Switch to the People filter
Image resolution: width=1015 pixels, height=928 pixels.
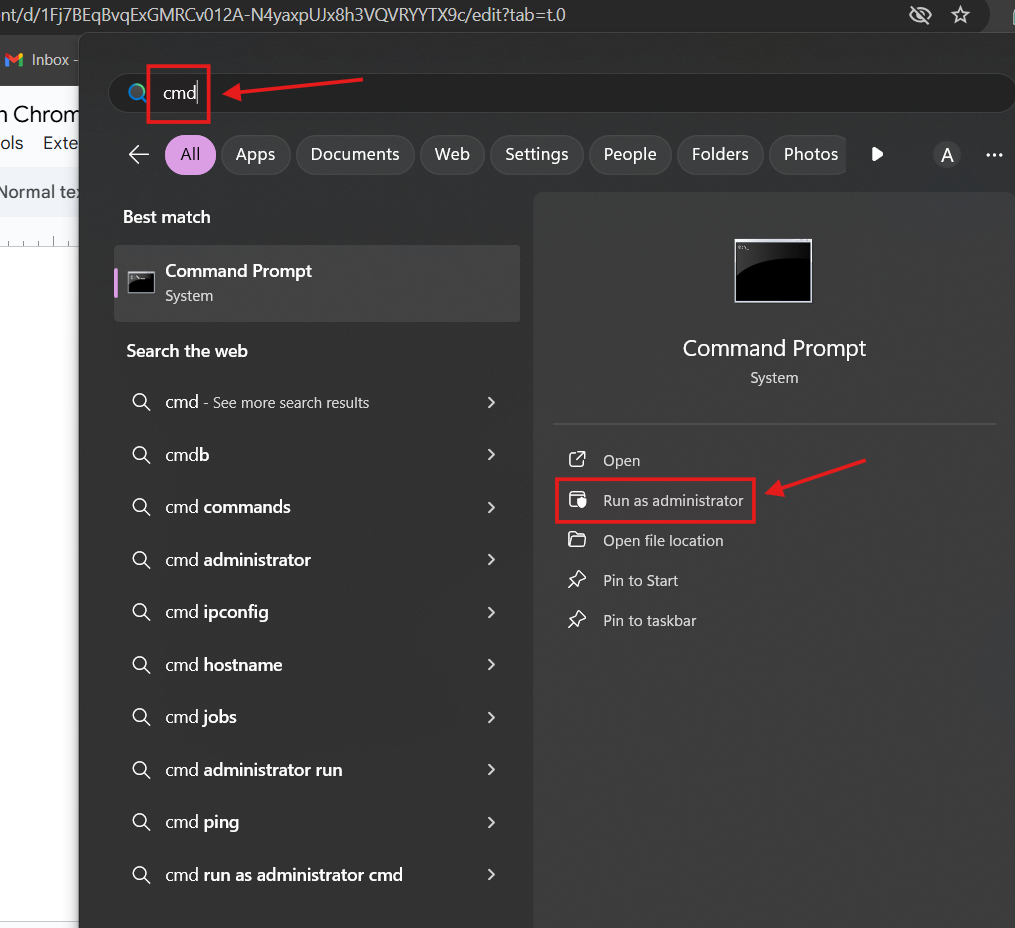(x=630, y=155)
